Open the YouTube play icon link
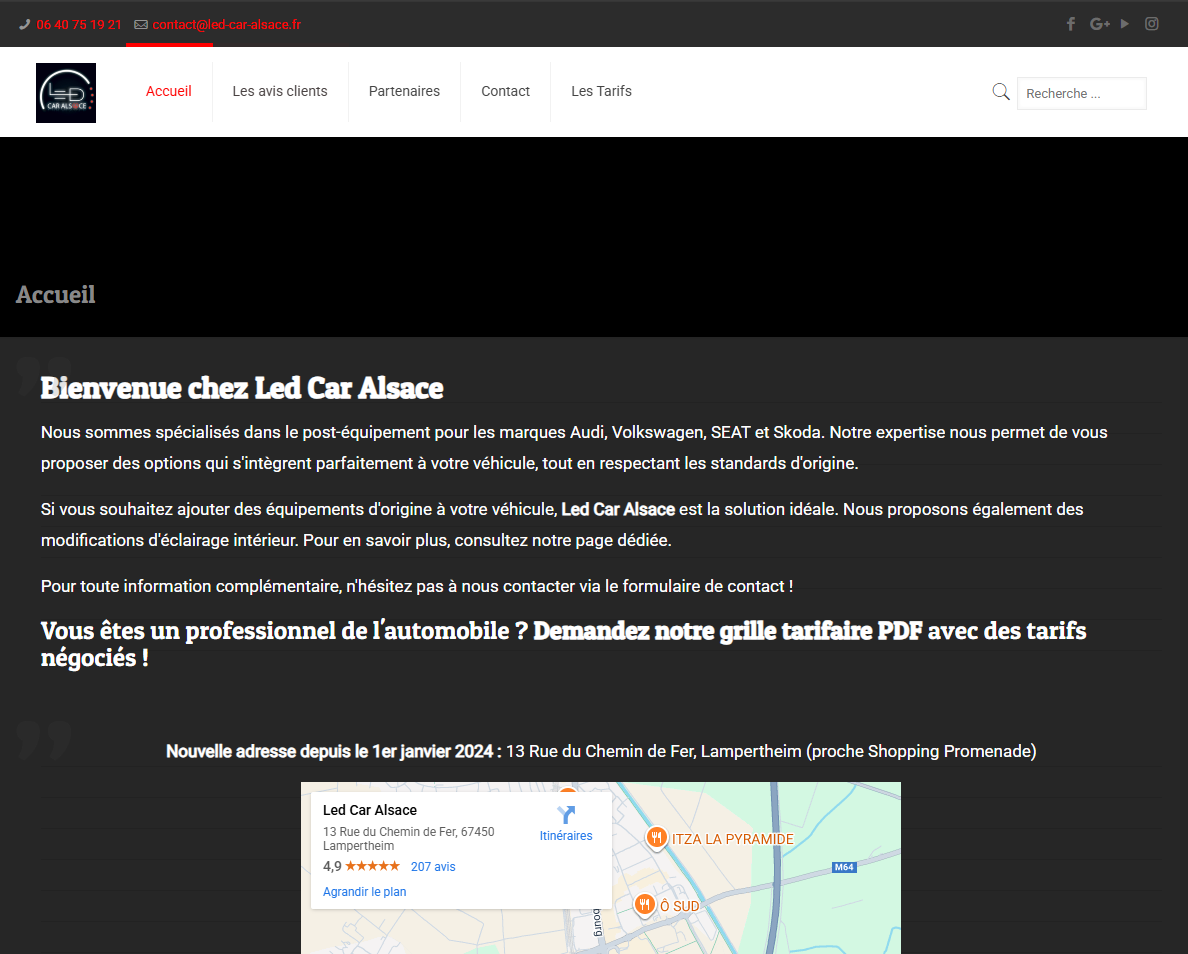 tap(1125, 24)
